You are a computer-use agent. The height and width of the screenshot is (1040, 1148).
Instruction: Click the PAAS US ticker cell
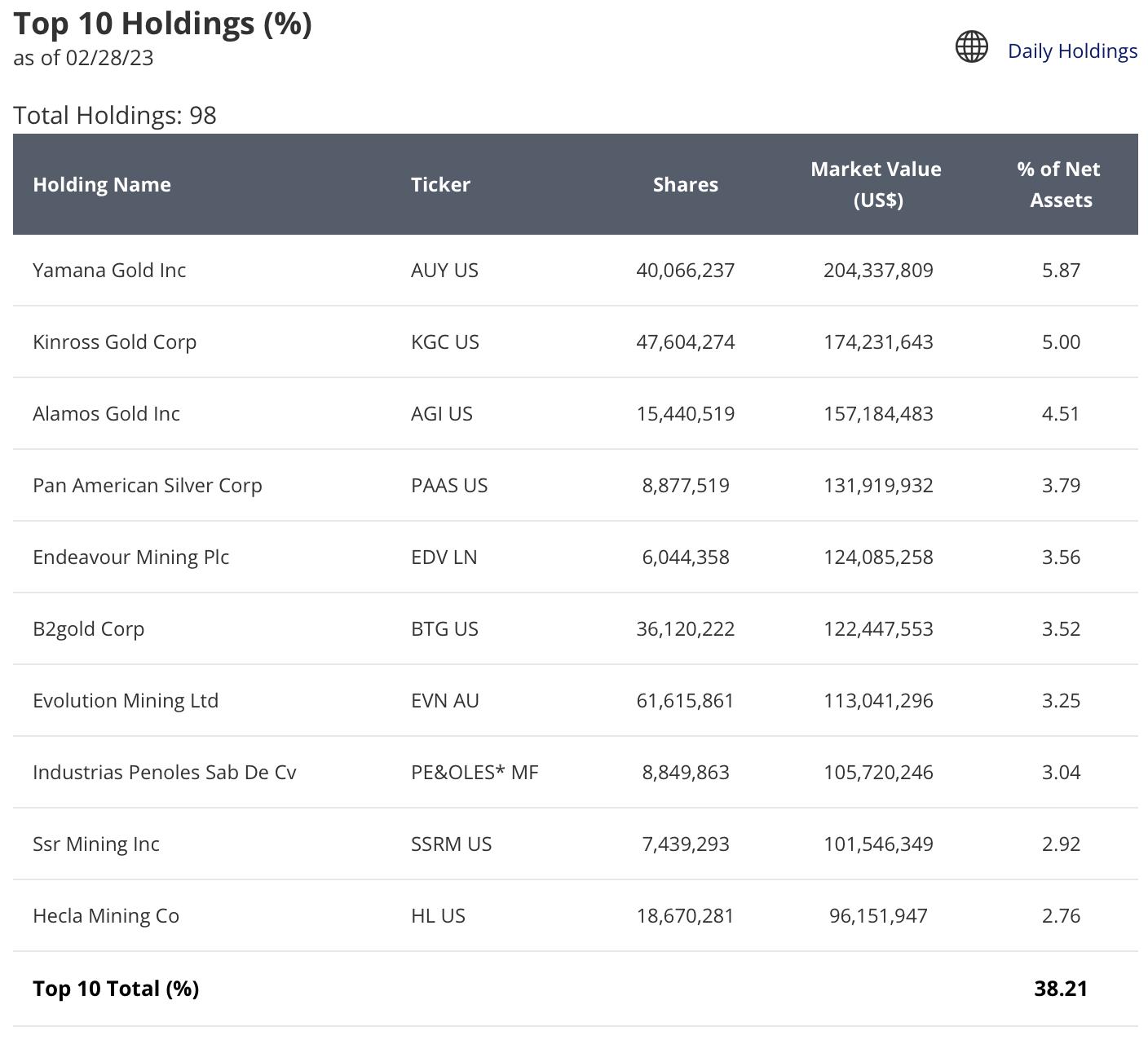coord(449,485)
